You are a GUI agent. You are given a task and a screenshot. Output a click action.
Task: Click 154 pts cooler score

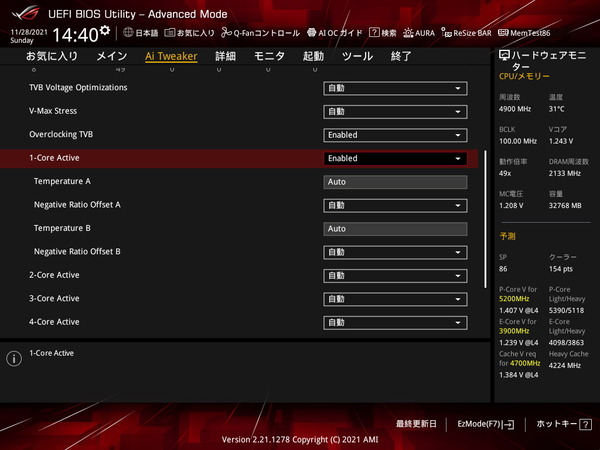tap(561, 269)
